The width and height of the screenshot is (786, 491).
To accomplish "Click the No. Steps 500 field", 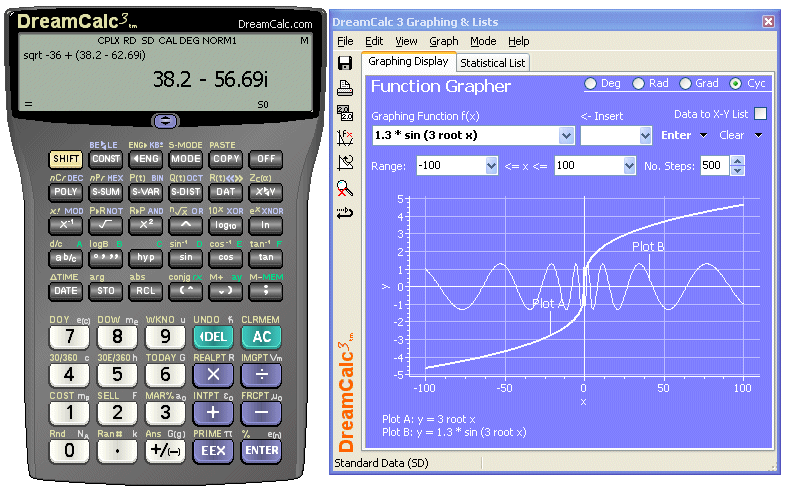I will (715, 166).
